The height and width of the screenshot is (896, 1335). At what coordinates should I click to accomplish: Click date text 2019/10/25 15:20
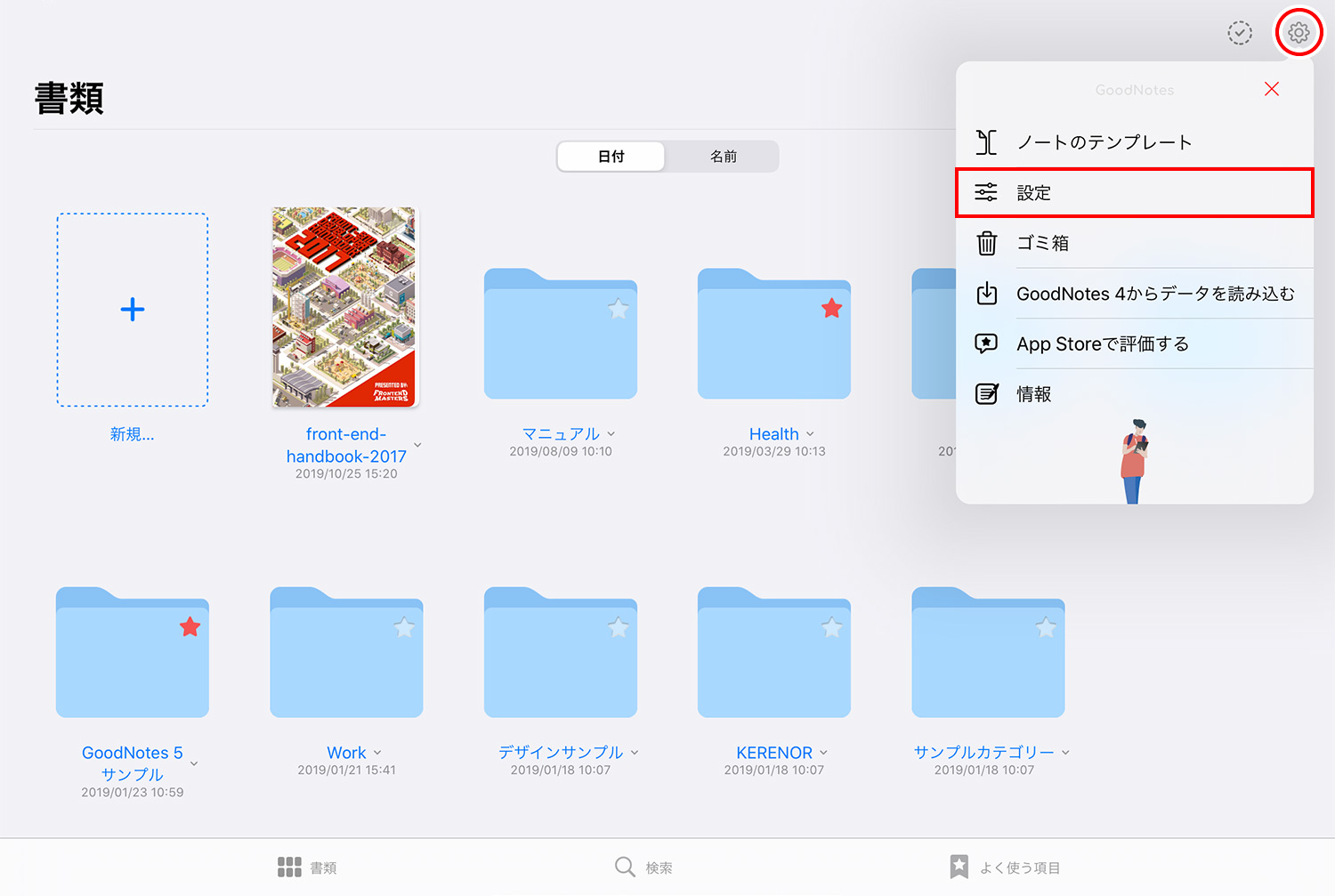click(346, 473)
